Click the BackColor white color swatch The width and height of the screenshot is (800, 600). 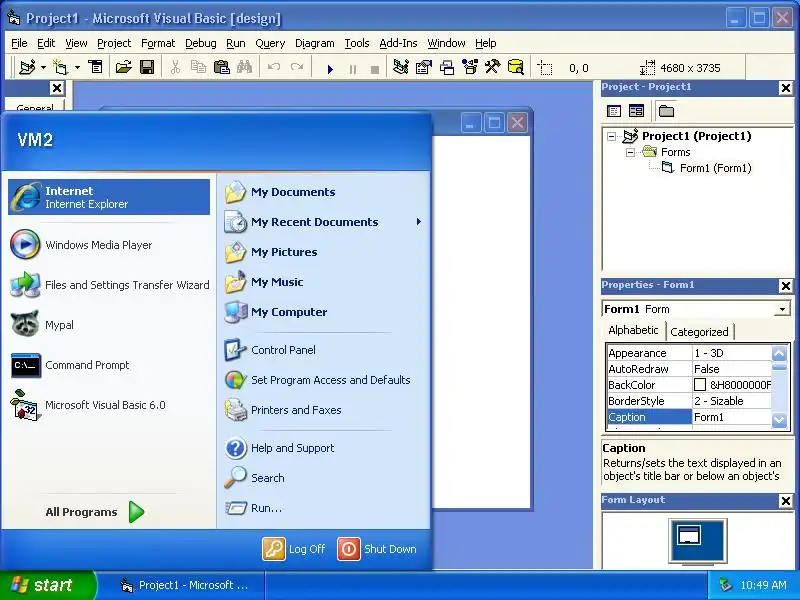pos(700,385)
